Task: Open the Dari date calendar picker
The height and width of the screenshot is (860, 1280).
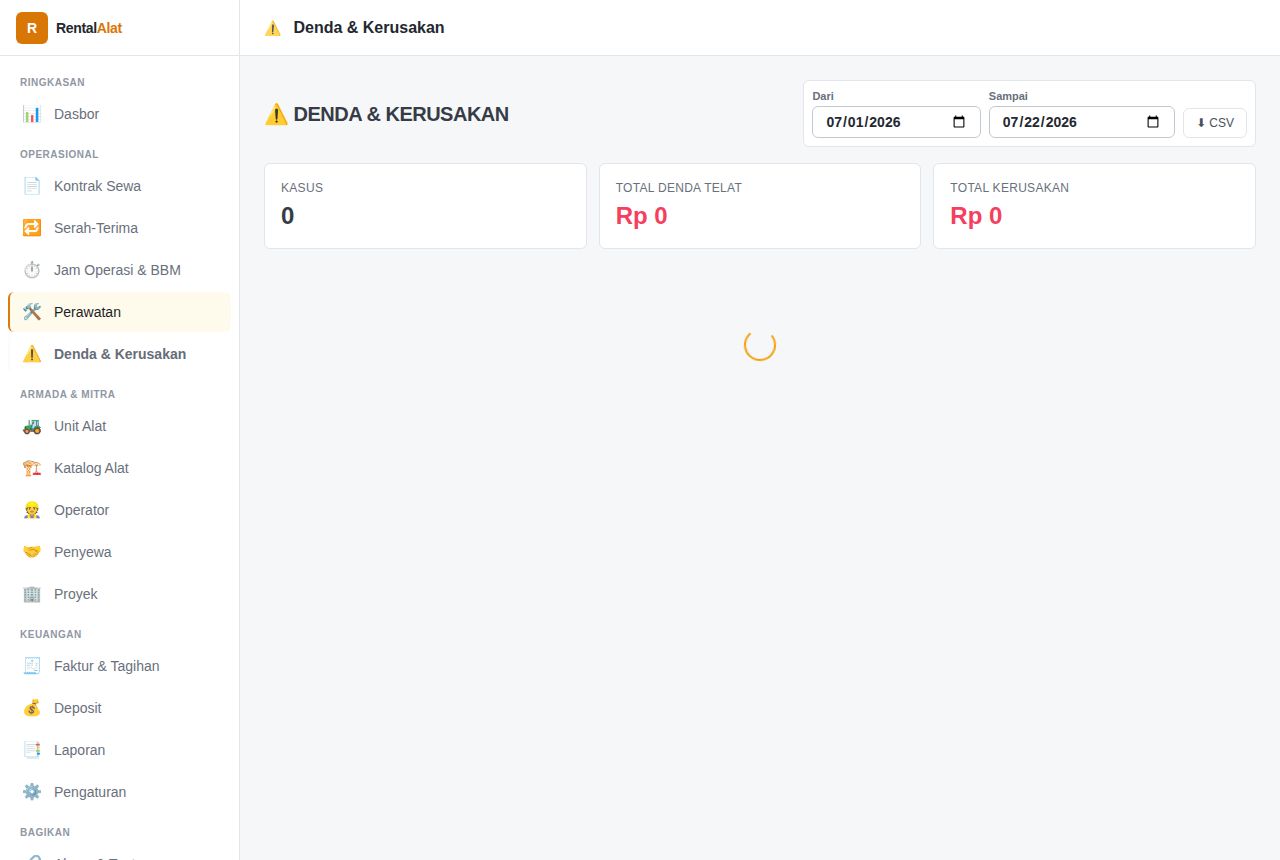Action: click(x=959, y=122)
